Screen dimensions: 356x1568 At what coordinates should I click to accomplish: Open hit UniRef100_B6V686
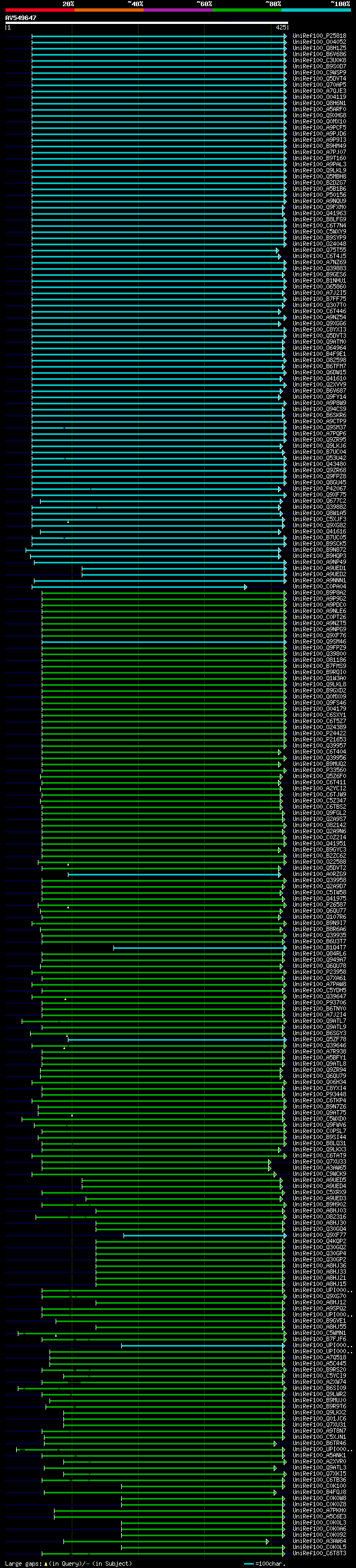tap(319, 54)
